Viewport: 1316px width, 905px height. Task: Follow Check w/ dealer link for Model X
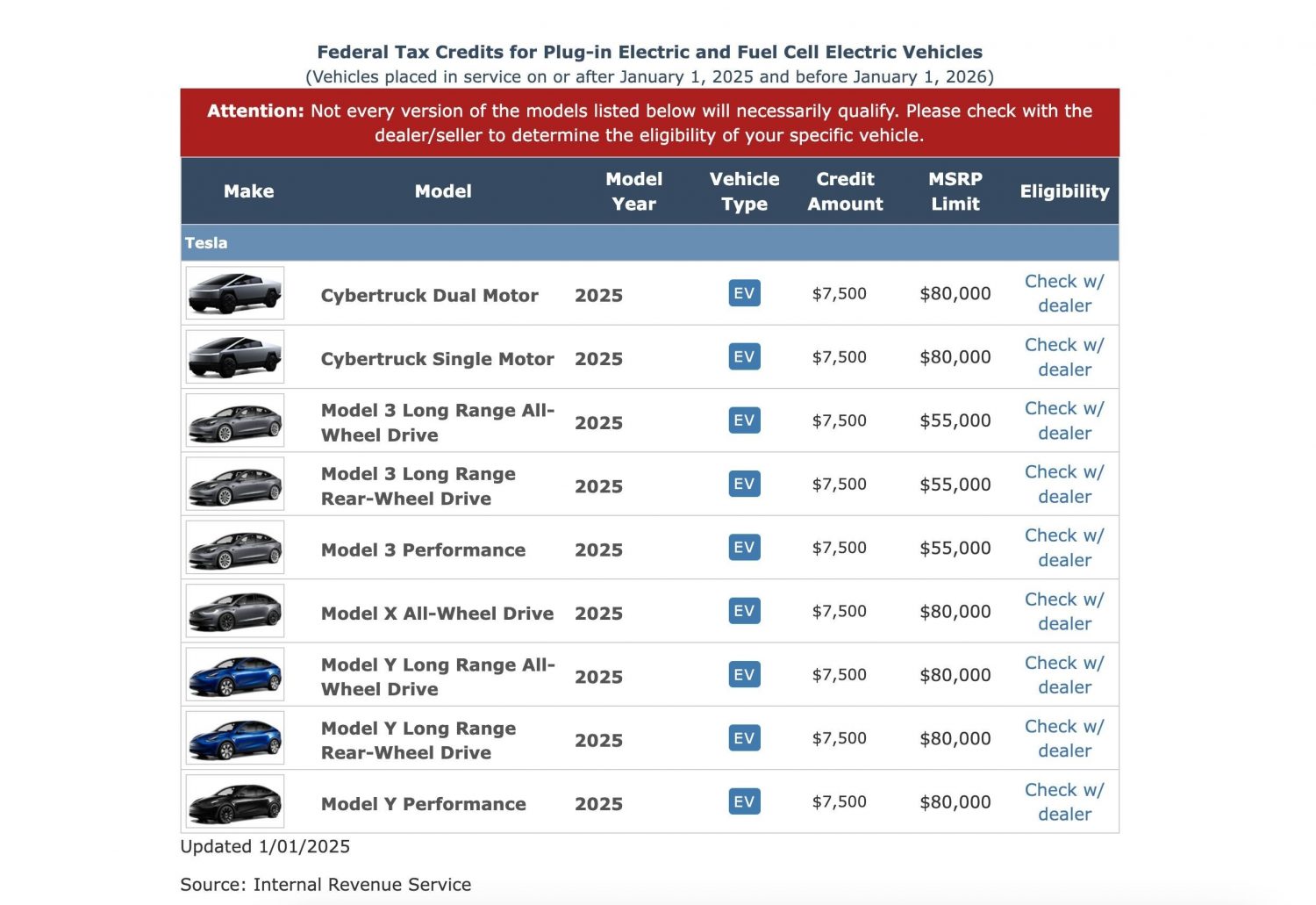click(1064, 611)
